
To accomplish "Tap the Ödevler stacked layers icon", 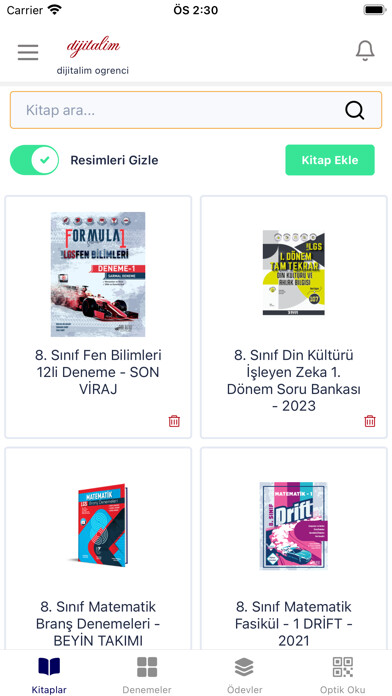I will [x=244, y=667].
